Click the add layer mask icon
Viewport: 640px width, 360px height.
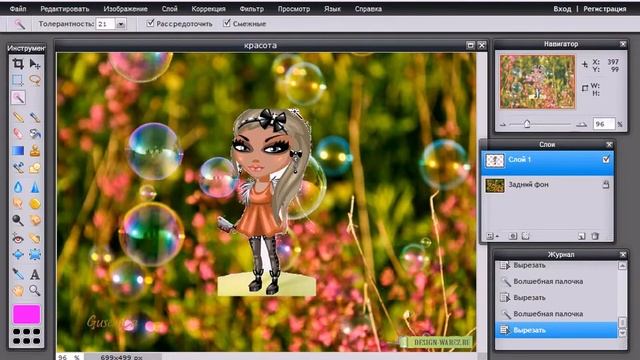[x=513, y=236]
